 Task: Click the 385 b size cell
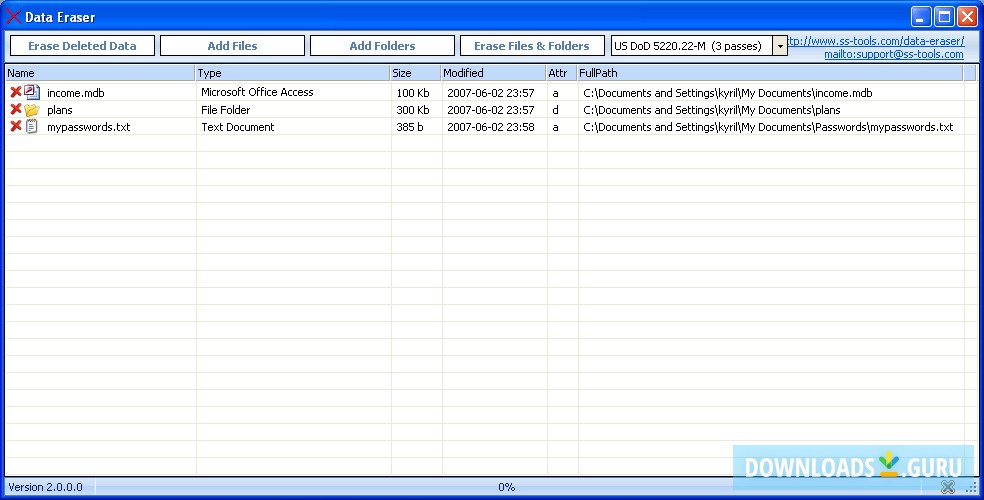(x=410, y=127)
